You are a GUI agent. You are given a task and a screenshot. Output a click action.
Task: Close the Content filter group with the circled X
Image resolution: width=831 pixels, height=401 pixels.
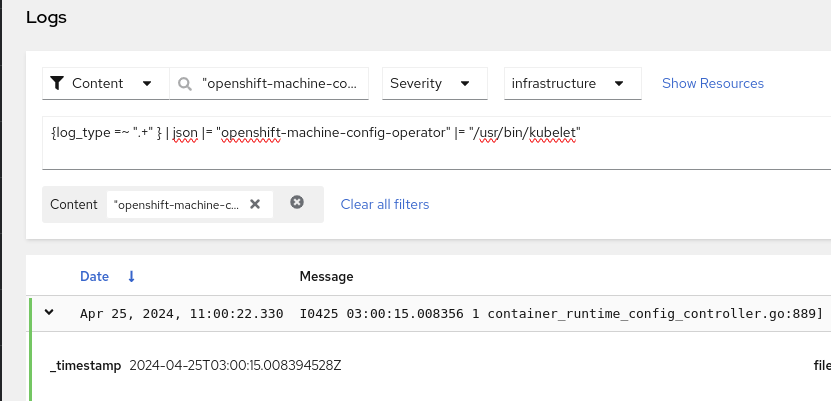tap(297, 202)
